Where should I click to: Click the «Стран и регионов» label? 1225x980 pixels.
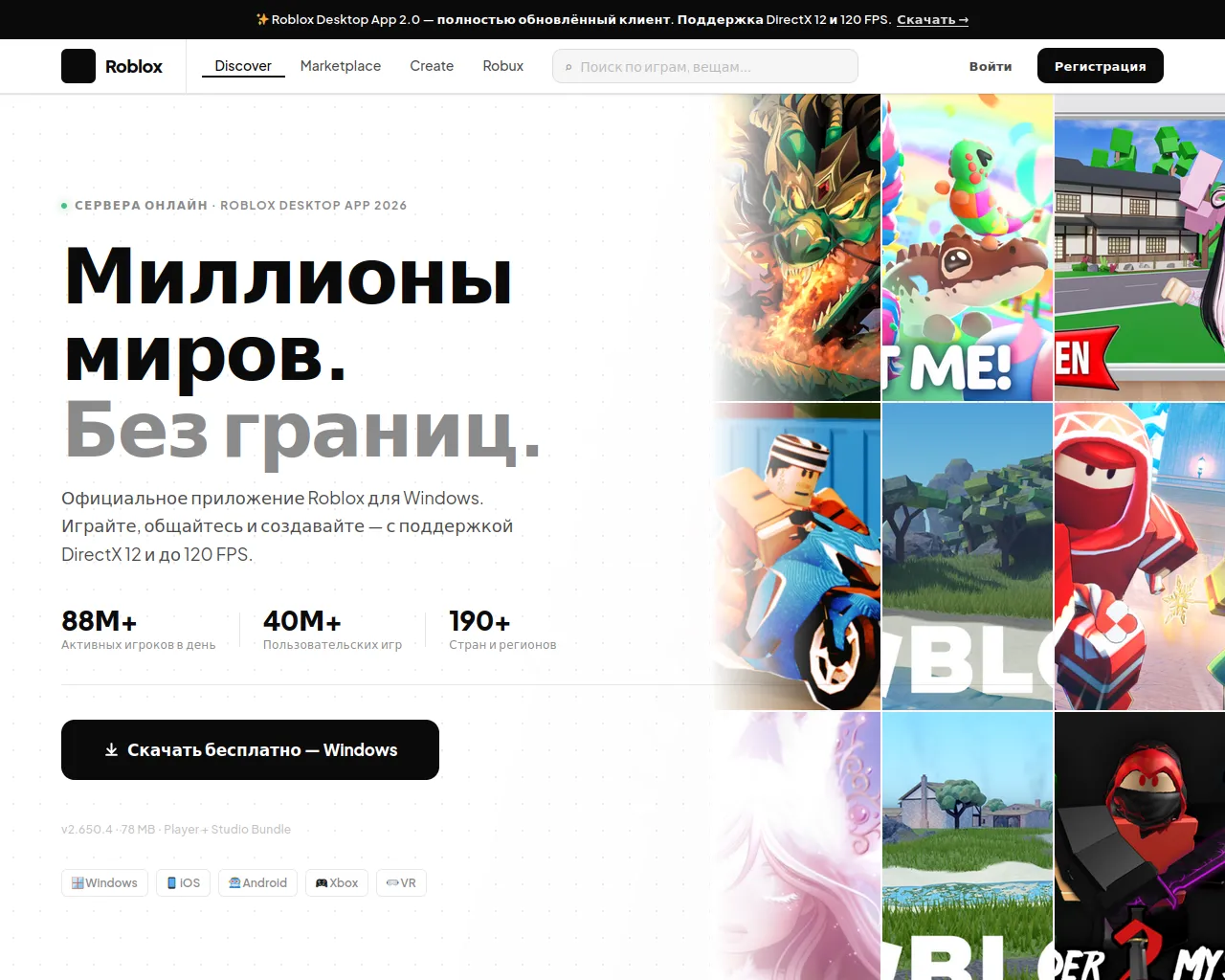[x=502, y=645]
